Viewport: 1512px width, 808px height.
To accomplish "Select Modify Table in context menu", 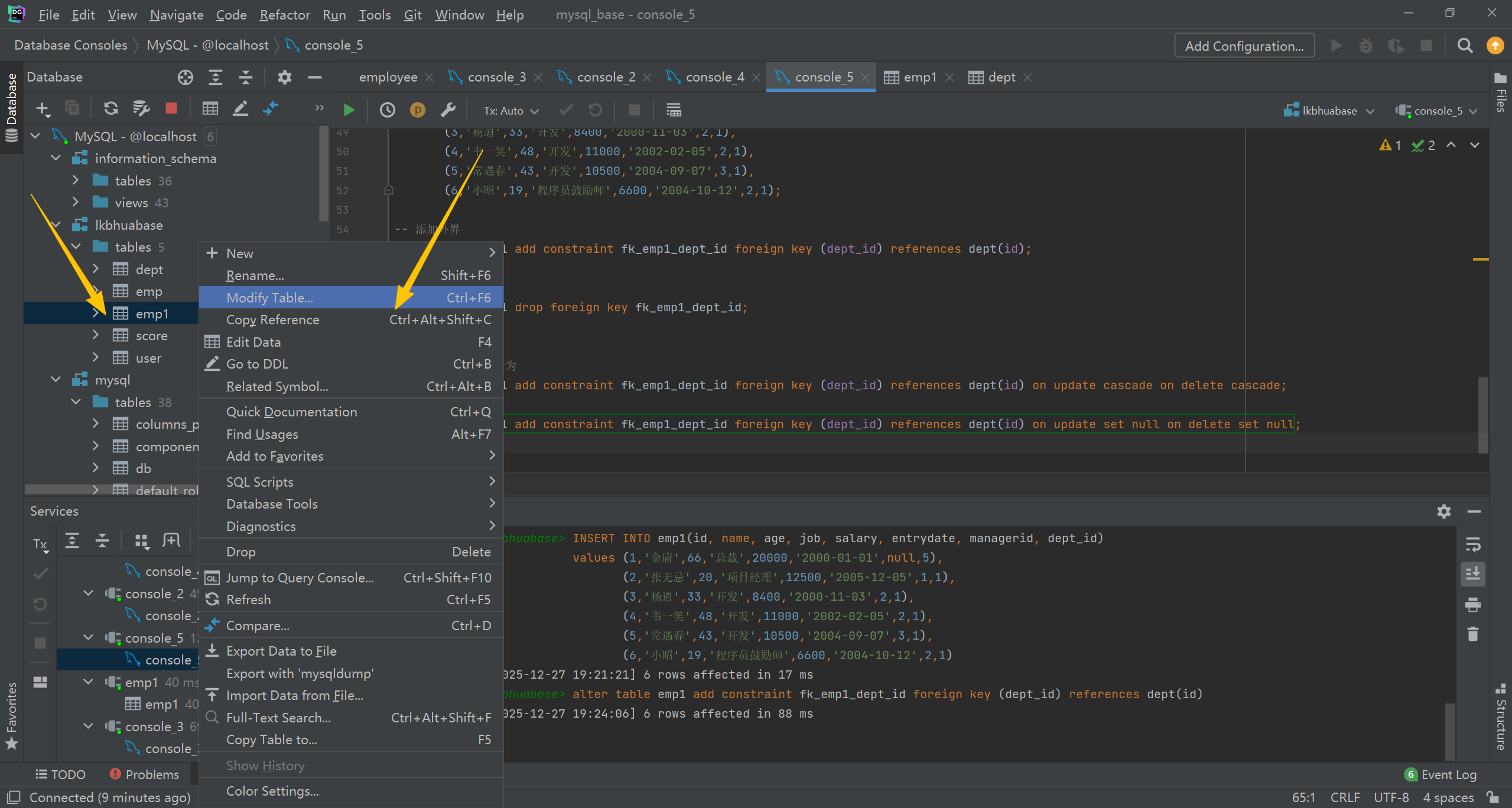I will [x=270, y=298].
